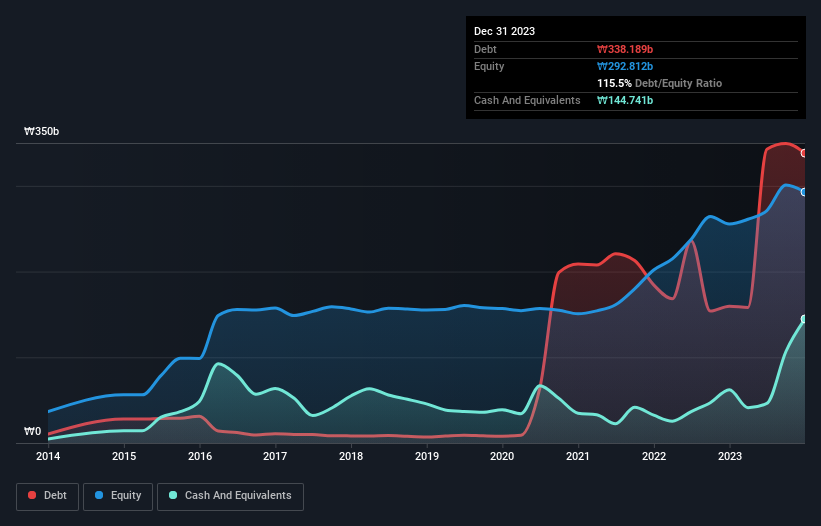Click the teal Cash legend dot
The image size is (821, 526).
(173, 495)
